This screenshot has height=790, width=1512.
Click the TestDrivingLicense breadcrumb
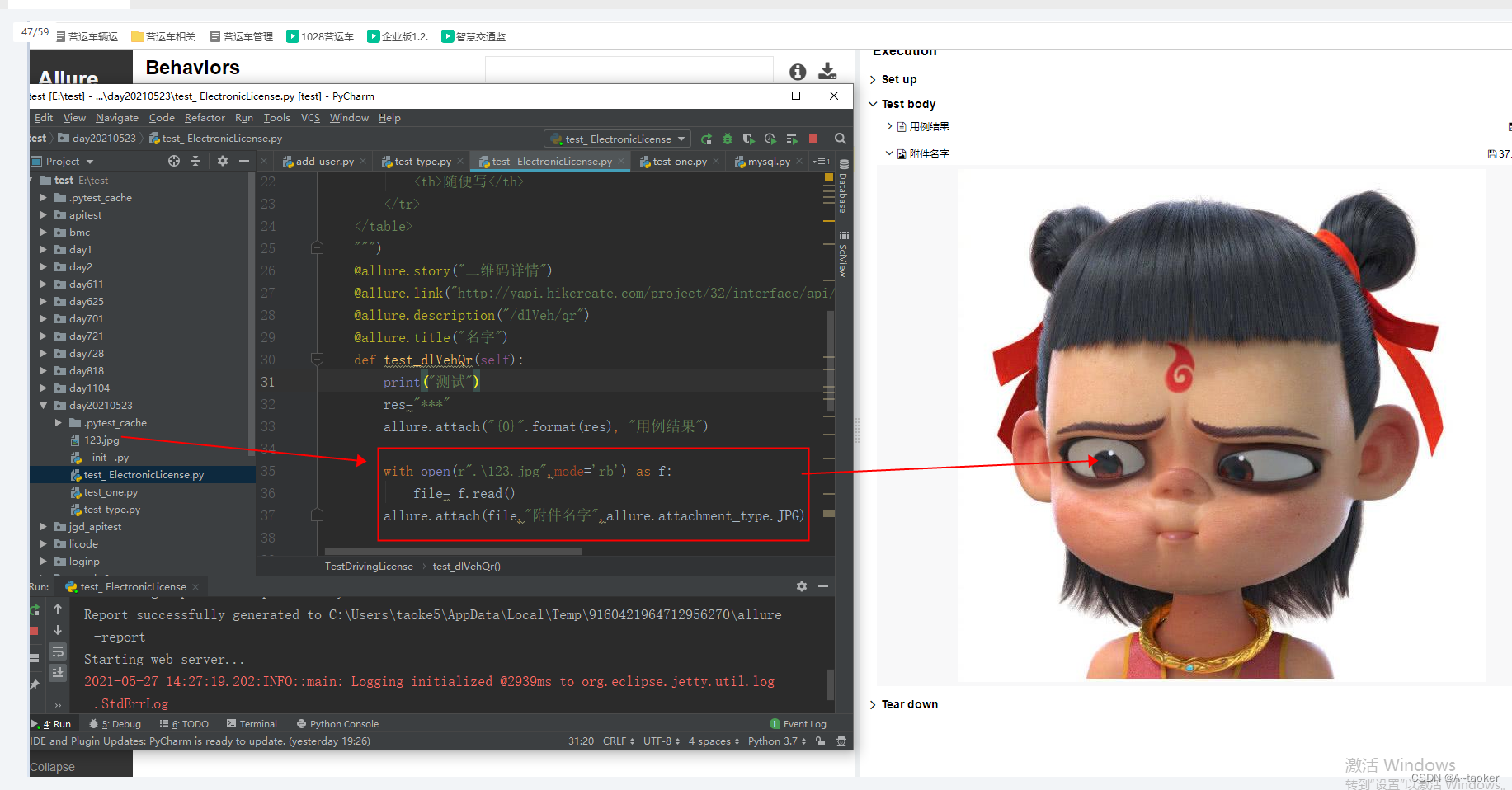(x=369, y=567)
